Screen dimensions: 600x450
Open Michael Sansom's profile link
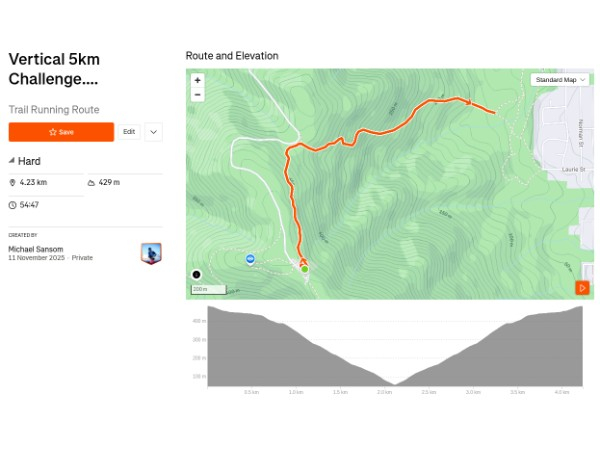tap(36, 249)
